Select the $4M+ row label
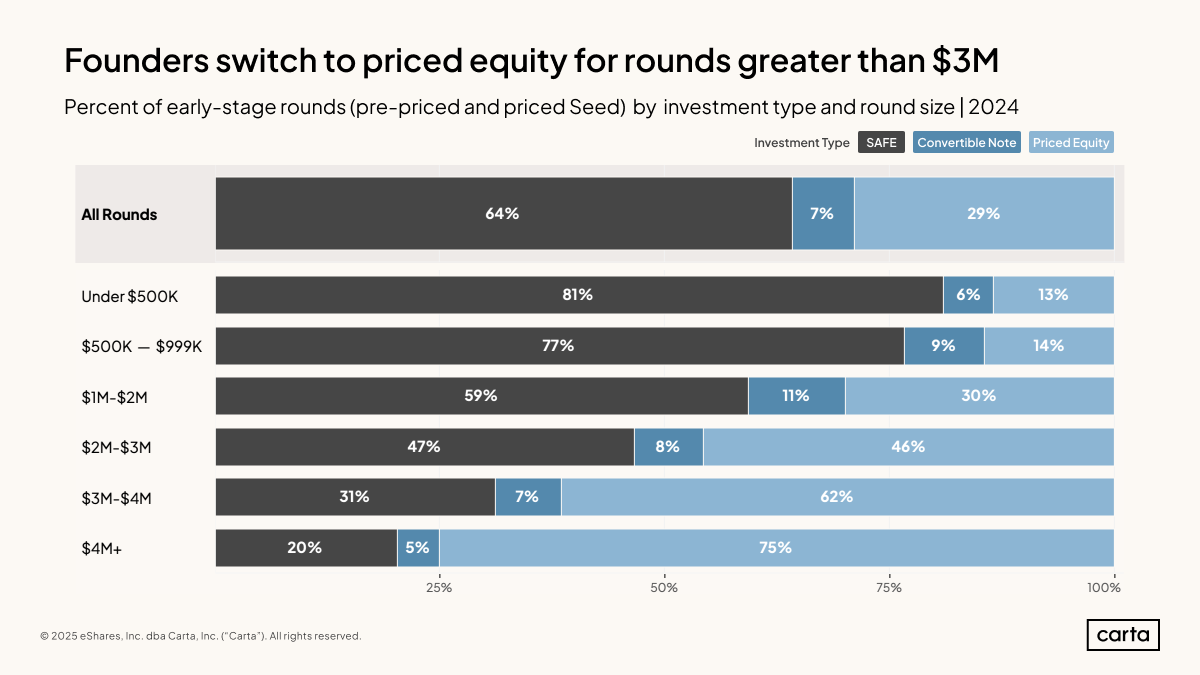Image resolution: width=1200 pixels, height=675 pixels. pyautogui.click(x=101, y=548)
